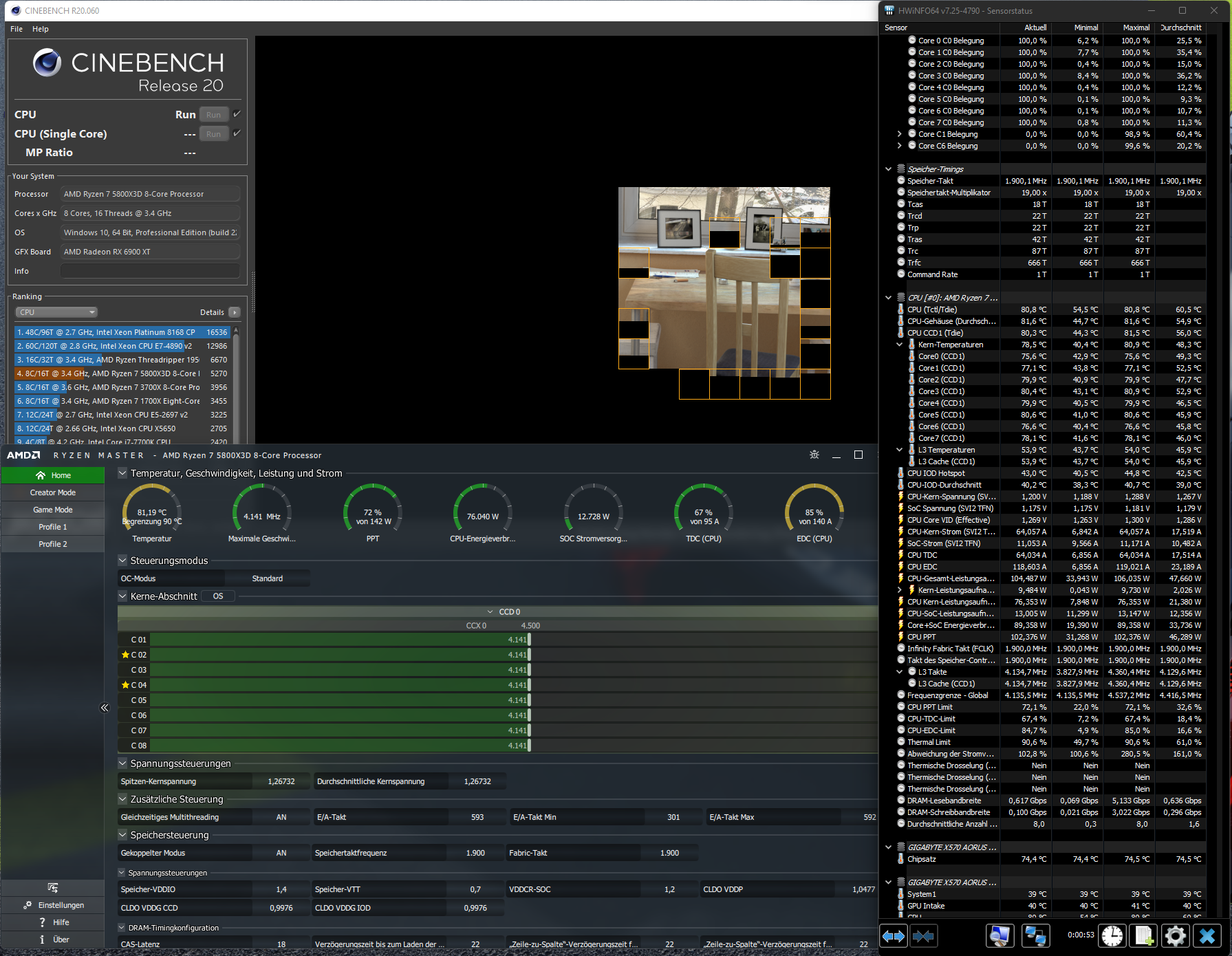Collapse the Steuerungsmodus section
The image size is (1232, 956).
click(122, 561)
